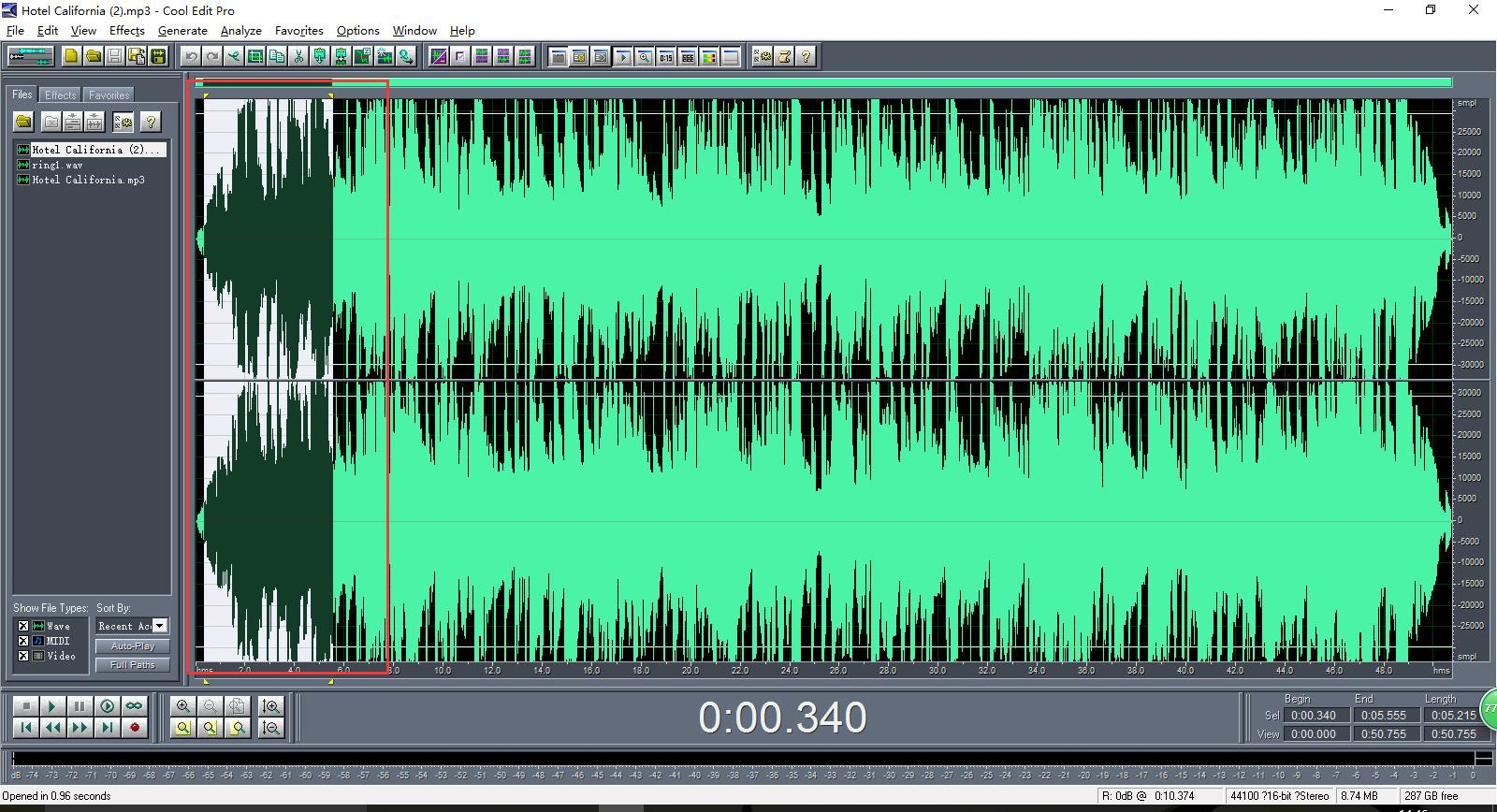This screenshot has height=812, width=1497.
Task: Click the Undo arrow icon in the toolbar
Action: [x=192, y=56]
